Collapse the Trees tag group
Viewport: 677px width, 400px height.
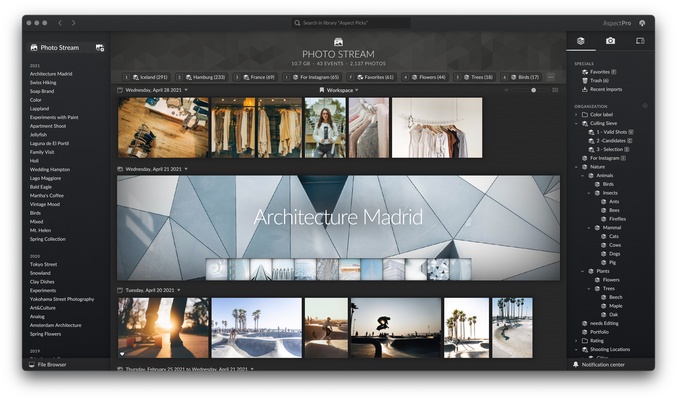point(589,289)
